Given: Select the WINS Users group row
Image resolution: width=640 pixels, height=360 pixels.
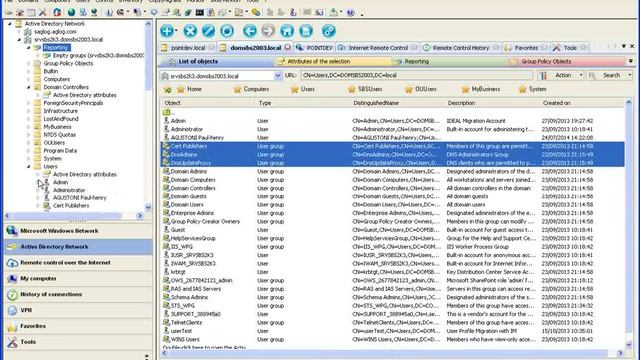Looking at the screenshot, I should tap(392, 339).
